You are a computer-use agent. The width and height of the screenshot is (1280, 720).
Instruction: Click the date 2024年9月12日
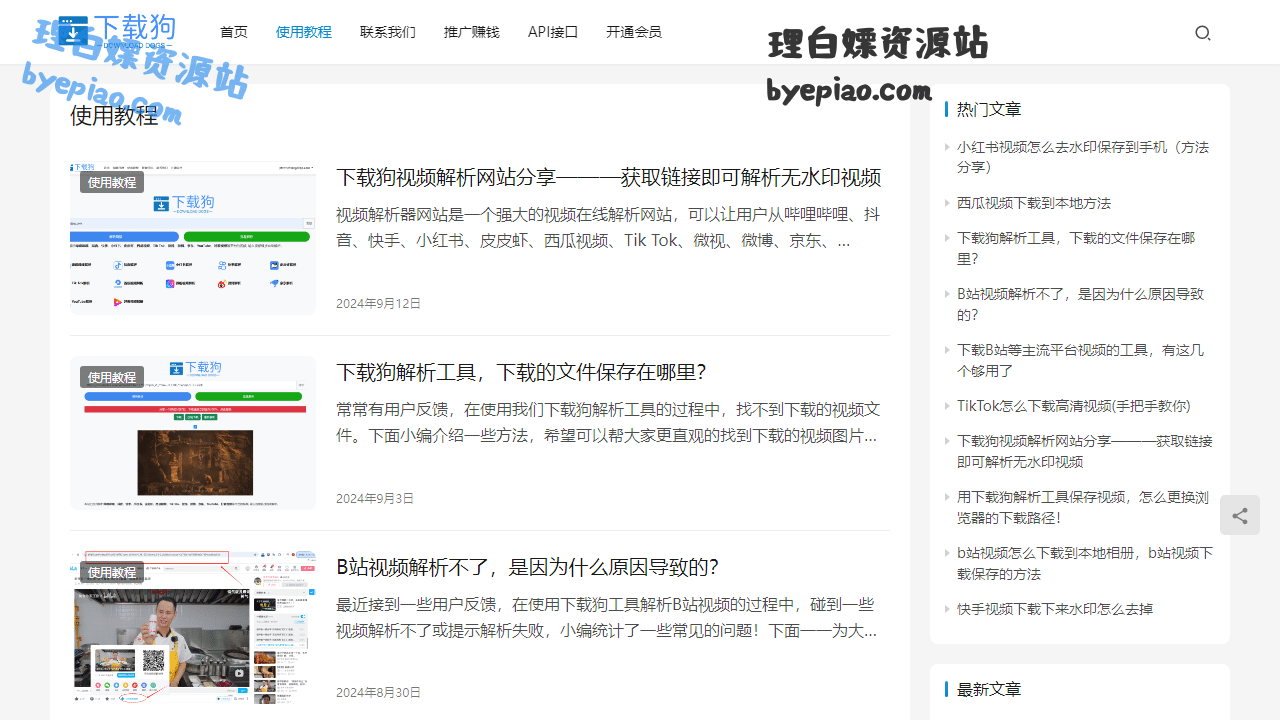(x=378, y=303)
